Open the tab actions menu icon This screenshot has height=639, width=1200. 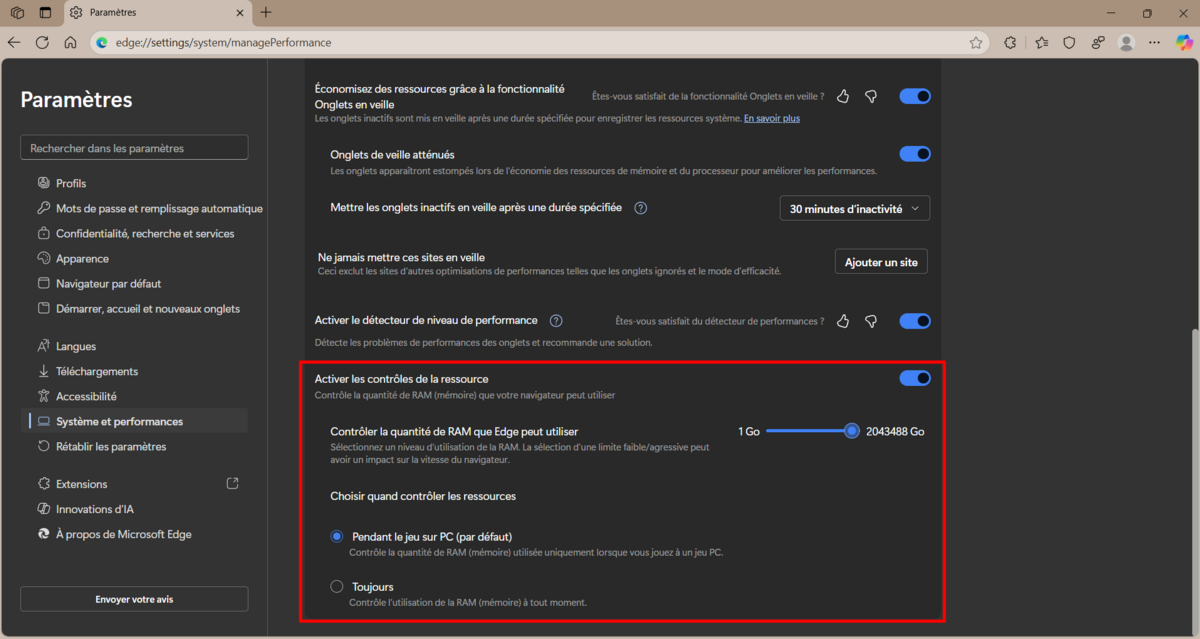pos(45,13)
